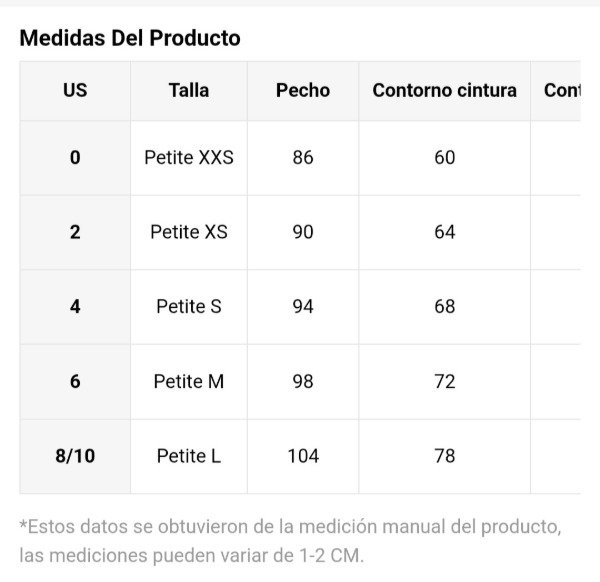Click the Talla column header
This screenshot has height=582, width=600.
pos(189,90)
